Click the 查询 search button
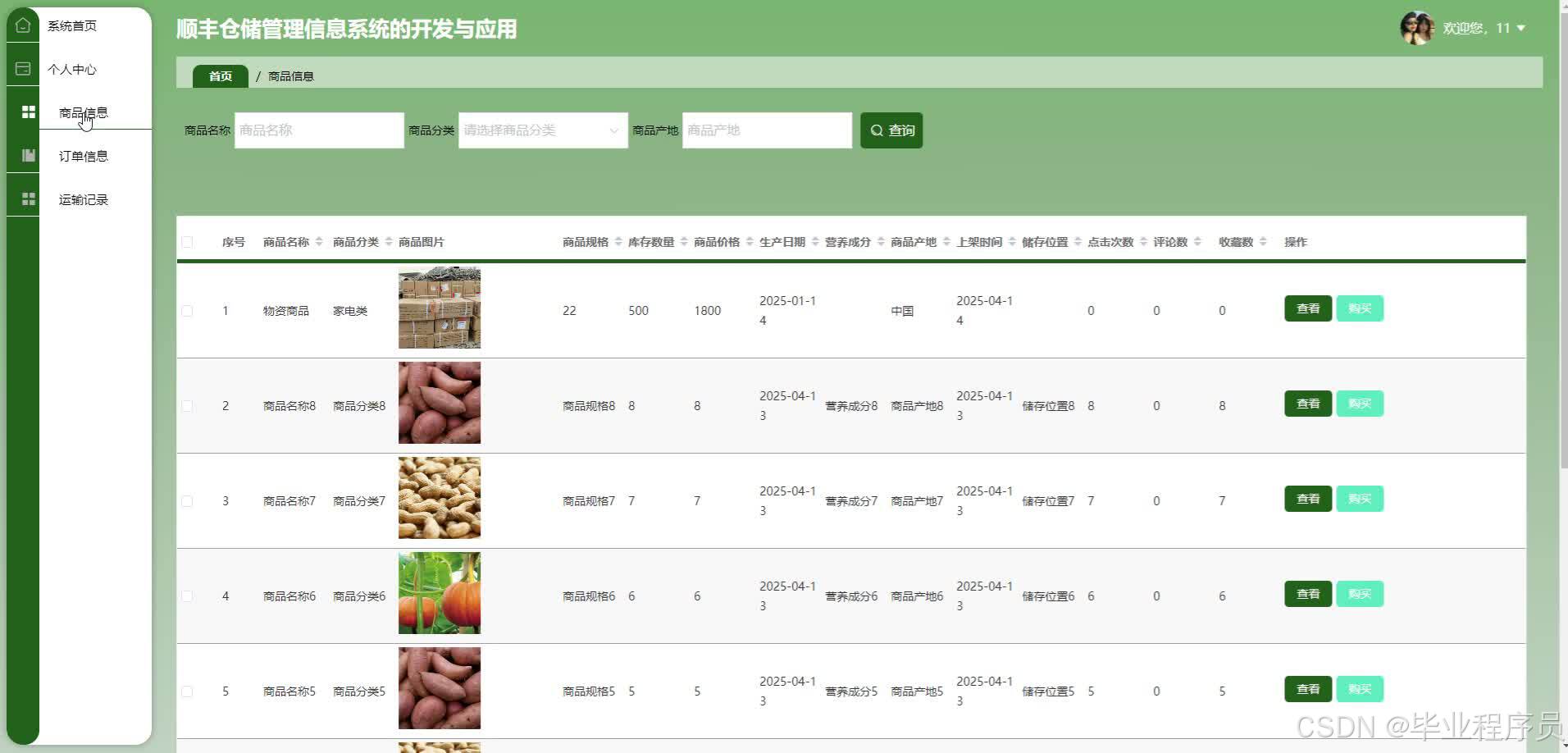The image size is (1568, 753). point(891,130)
